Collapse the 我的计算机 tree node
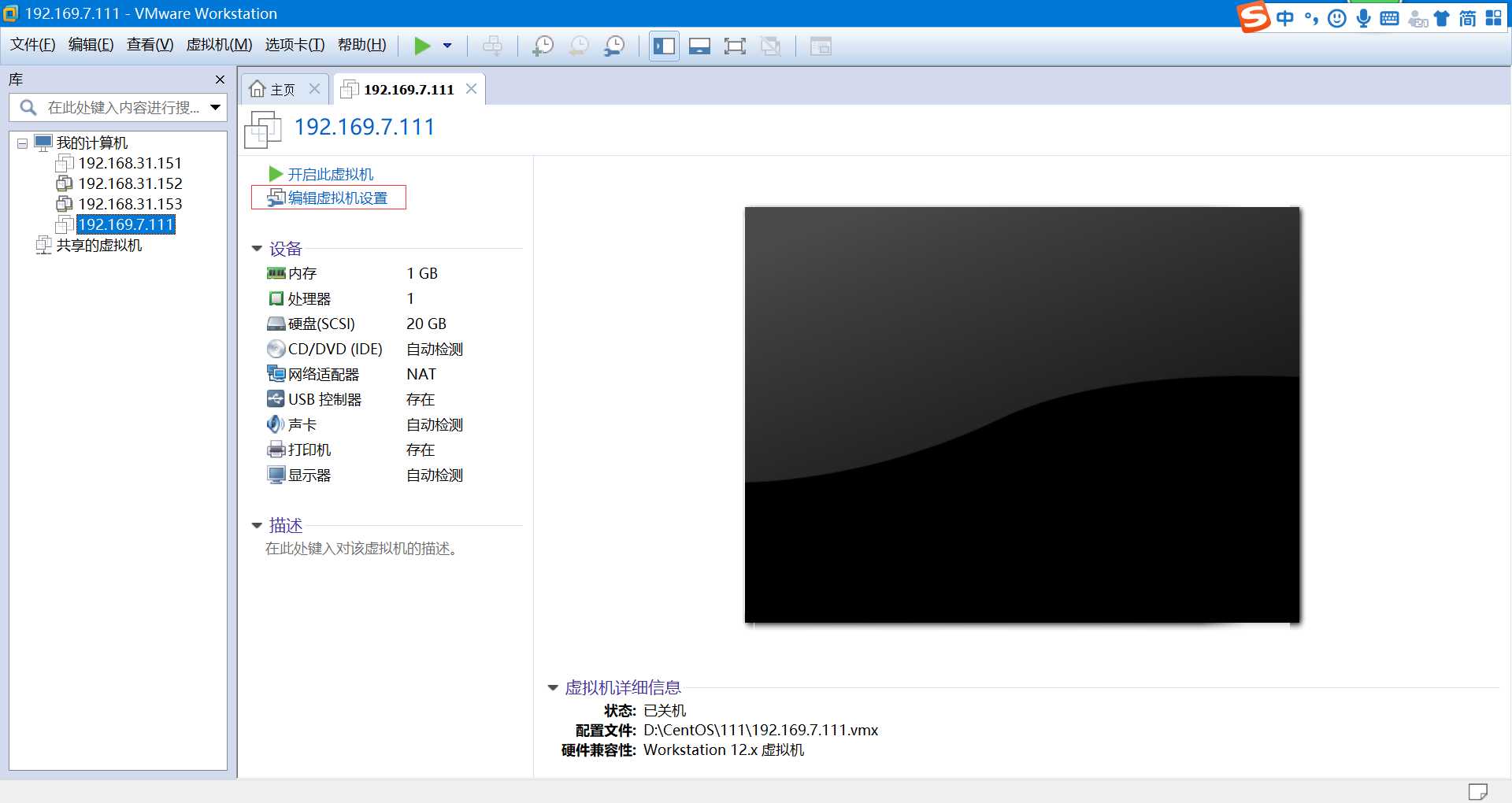 click(x=22, y=143)
